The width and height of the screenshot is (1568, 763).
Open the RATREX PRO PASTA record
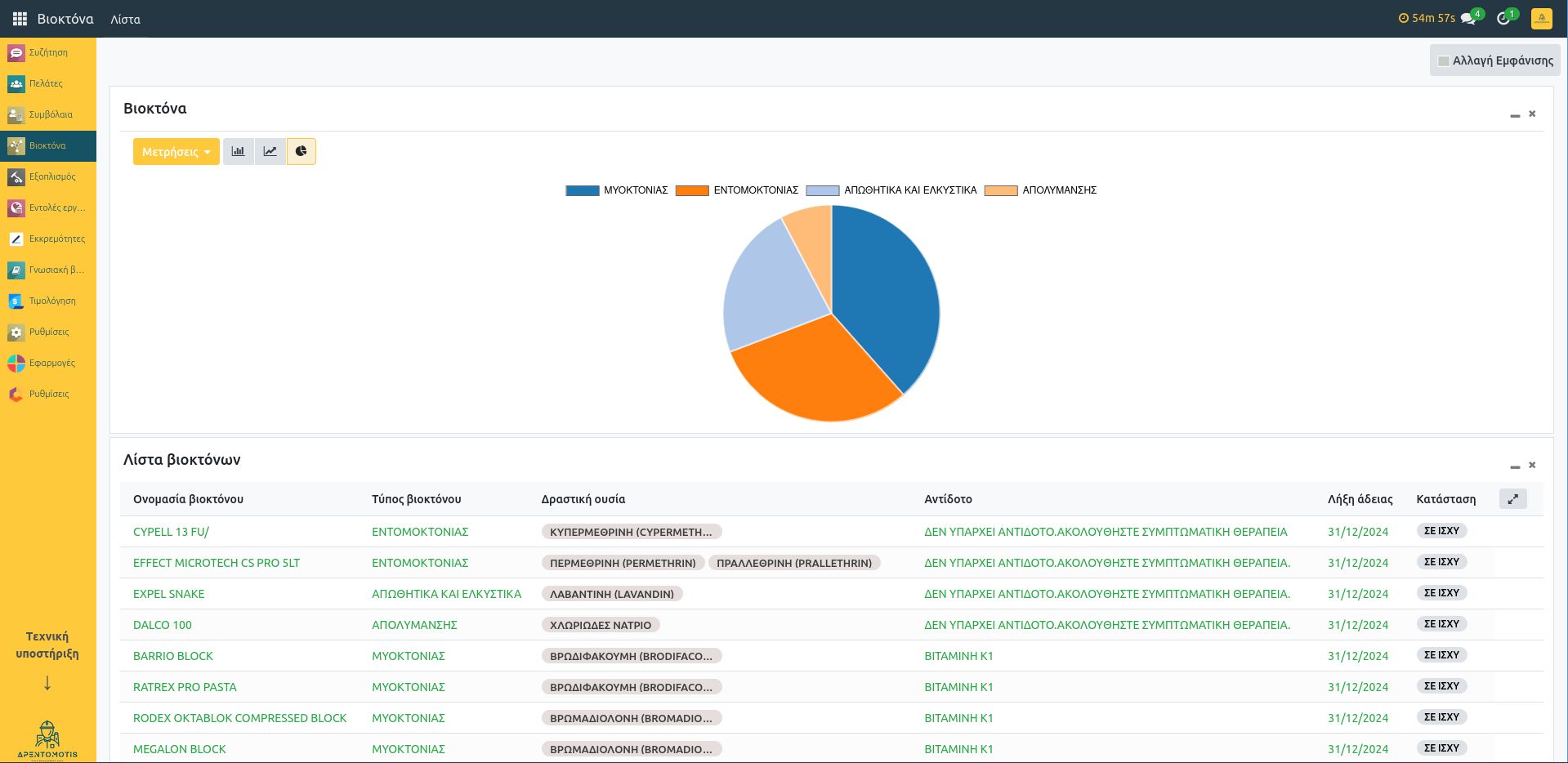coord(185,687)
